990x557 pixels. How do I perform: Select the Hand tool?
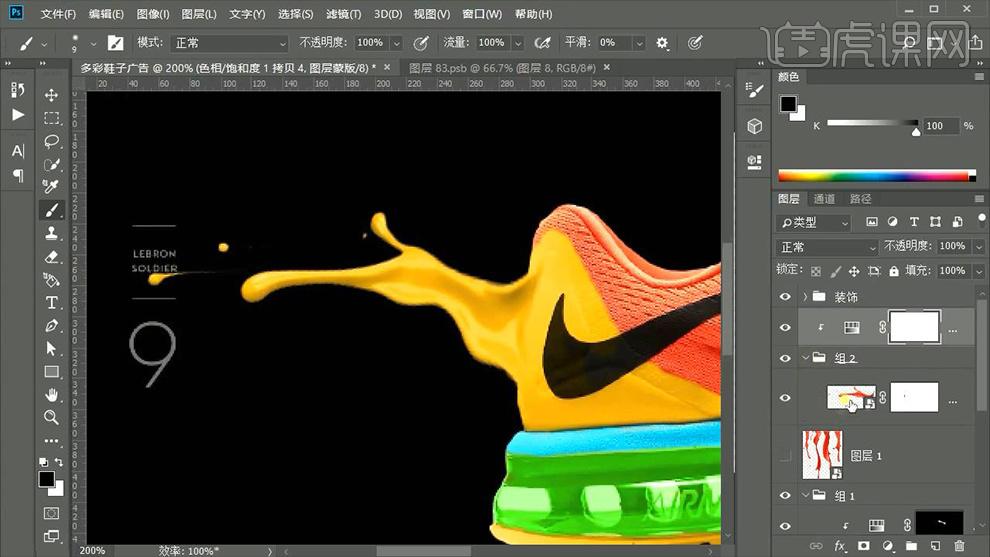click(x=52, y=395)
